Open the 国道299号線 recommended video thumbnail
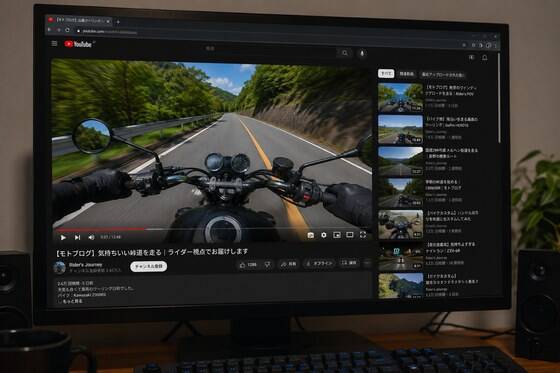The image size is (560, 373). (400, 161)
